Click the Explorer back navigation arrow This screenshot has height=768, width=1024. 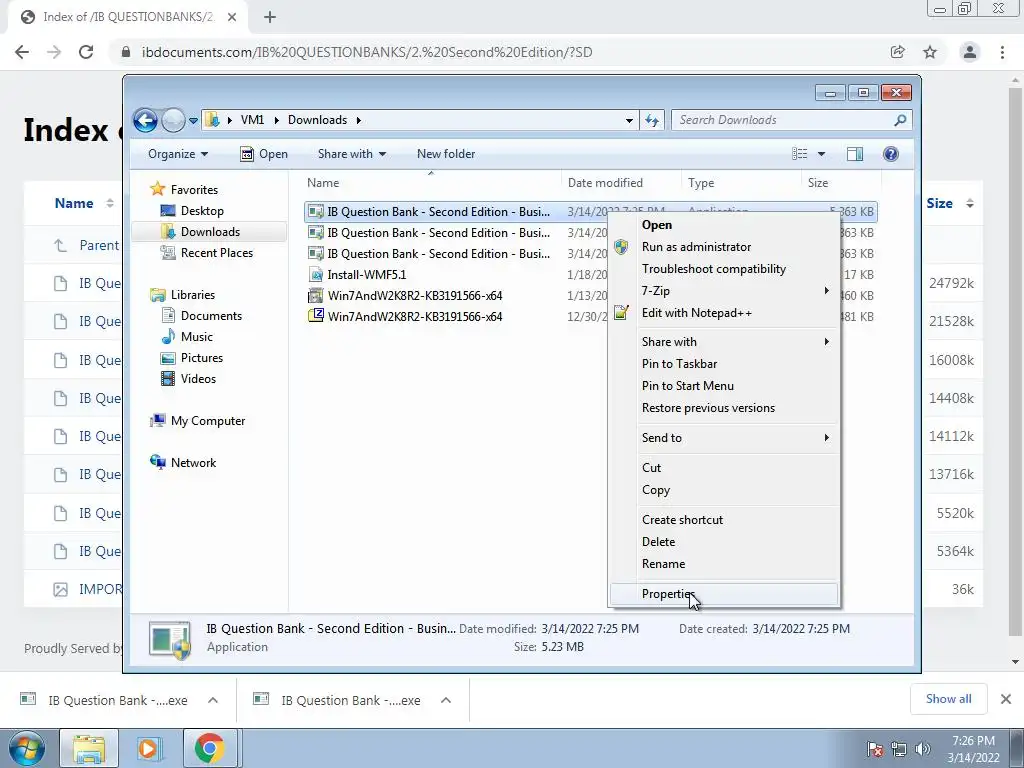point(145,120)
